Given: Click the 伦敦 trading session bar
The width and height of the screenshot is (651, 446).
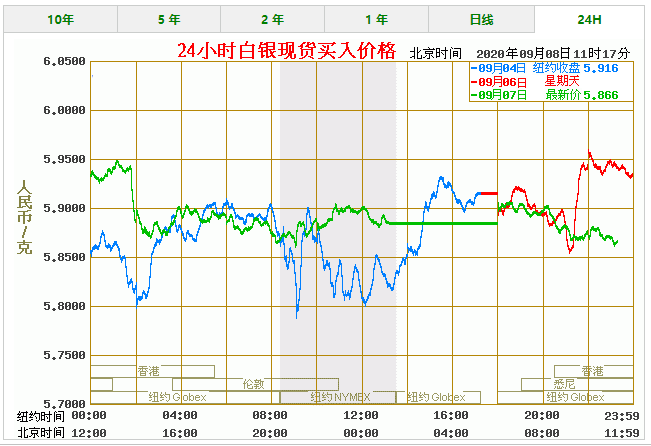Looking at the screenshot, I should pos(255,384).
